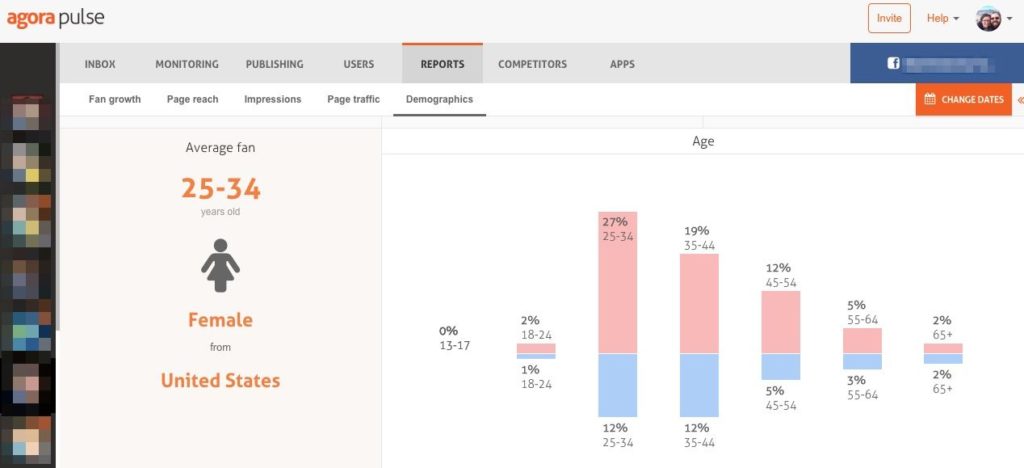The height and width of the screenshot is (468, 1024).
Task: Click the '19%' label above 35-44 bar
Action: click(696, 231)
